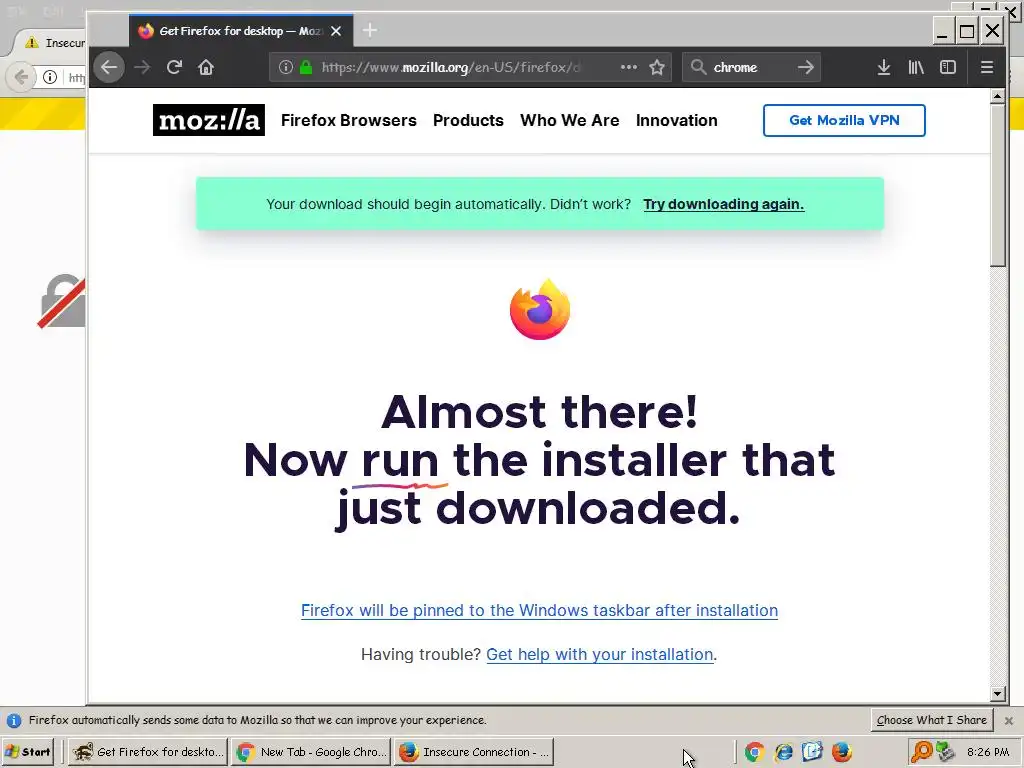Open Firefox library icon
Image resolution: width=1024 pixels, height=768 pixels.
(x=916, y=67)
